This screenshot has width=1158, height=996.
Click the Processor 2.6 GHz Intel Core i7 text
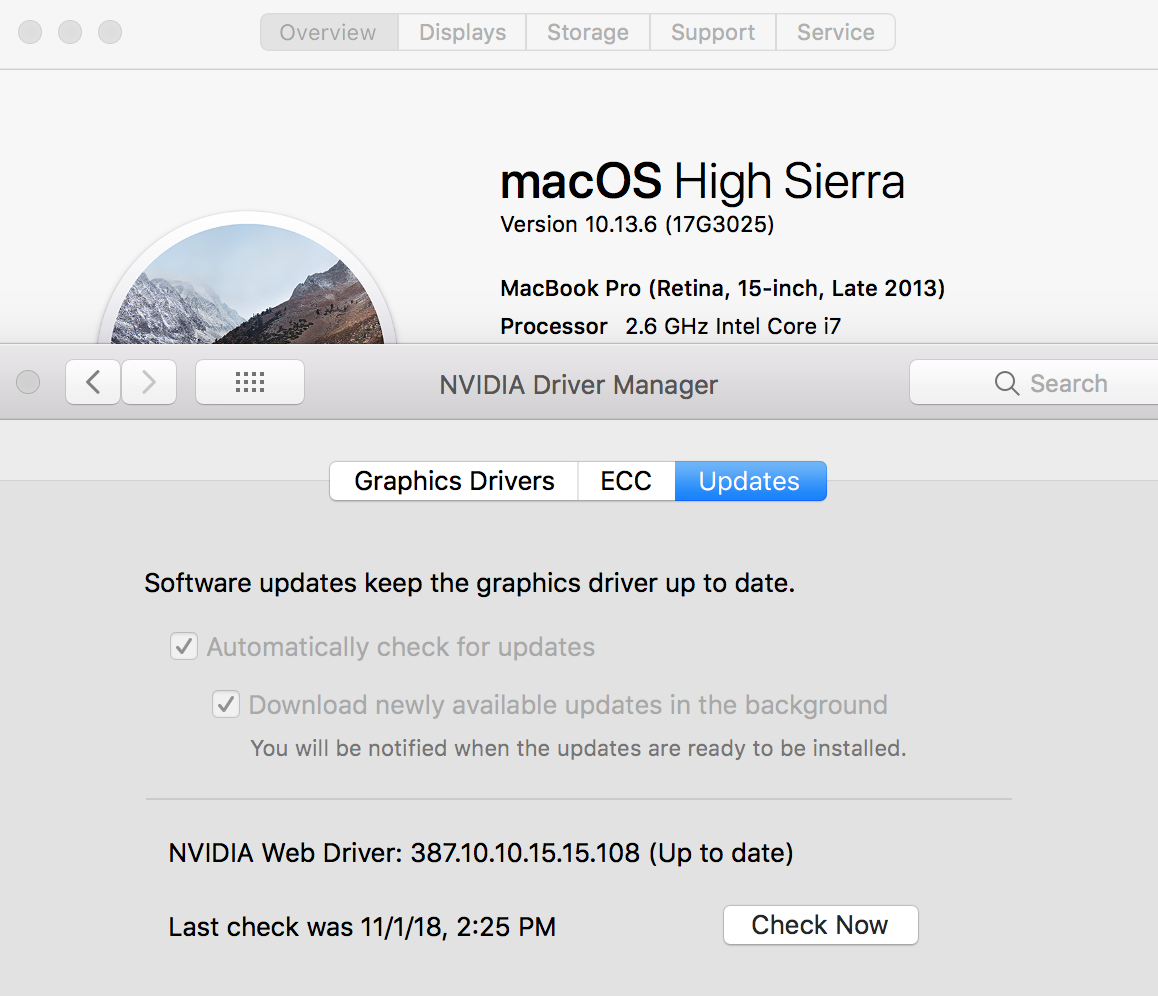pyautogui.click(x=671, y=326)
